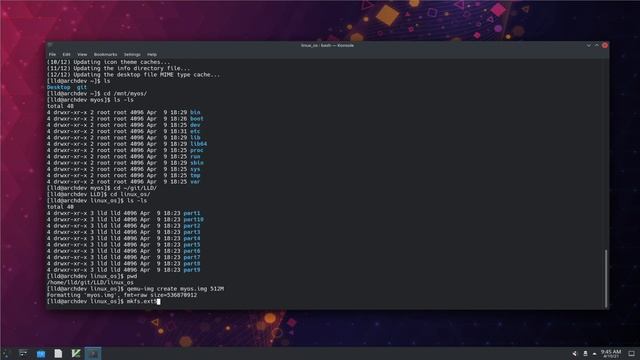Click the '/home/lld/git/LLD/linux_os' pwd output

point(90,282)
